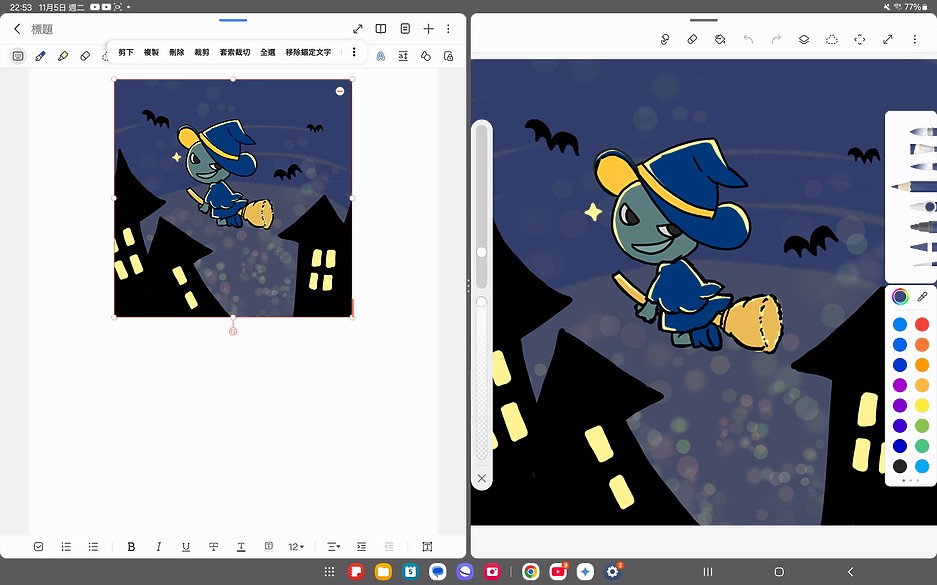Pick the red color swatch
Screen dimensions: 937x585
[x=922, y=324]
